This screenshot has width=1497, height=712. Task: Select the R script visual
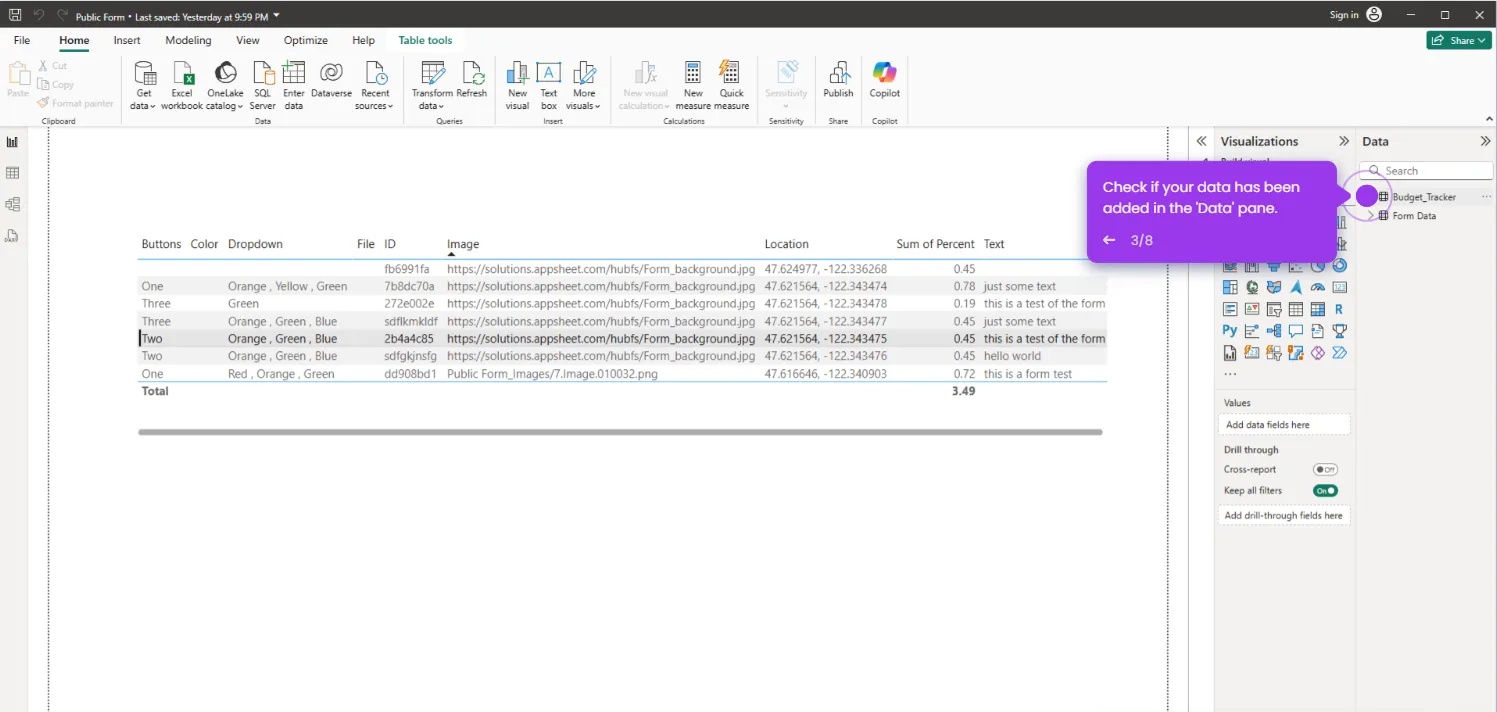[x=1339, y=309]
